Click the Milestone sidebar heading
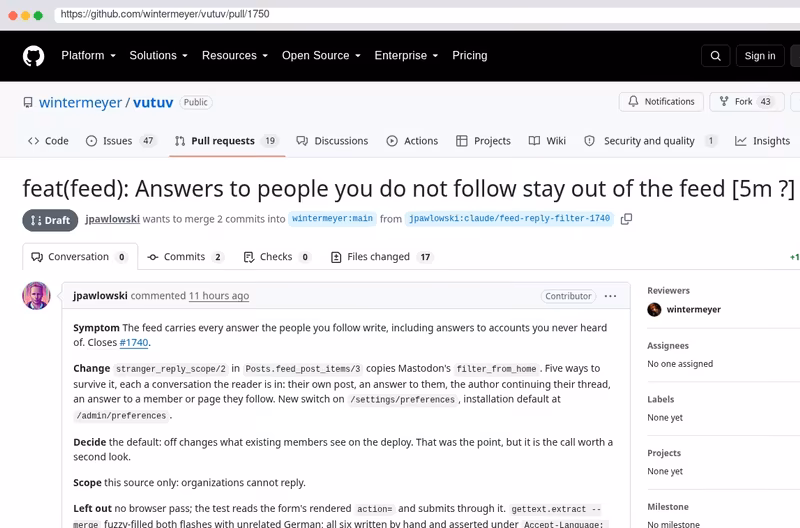 point(668,507)
